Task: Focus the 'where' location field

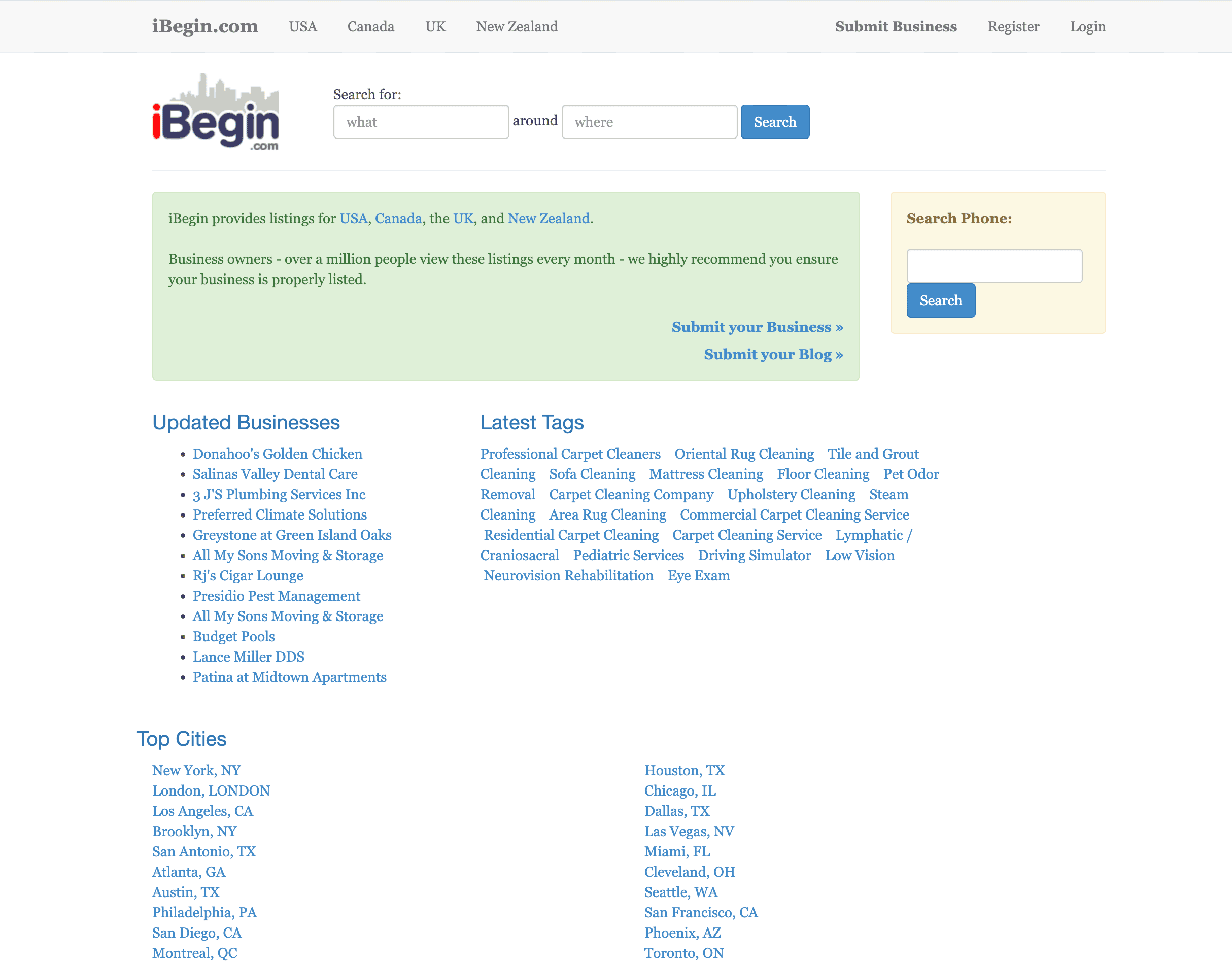Action: (649, 122)
